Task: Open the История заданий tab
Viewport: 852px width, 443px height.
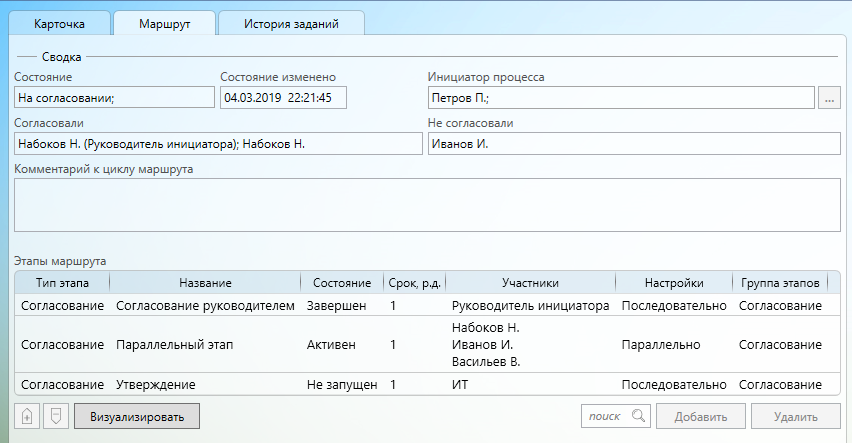Action: click(290, 22)
